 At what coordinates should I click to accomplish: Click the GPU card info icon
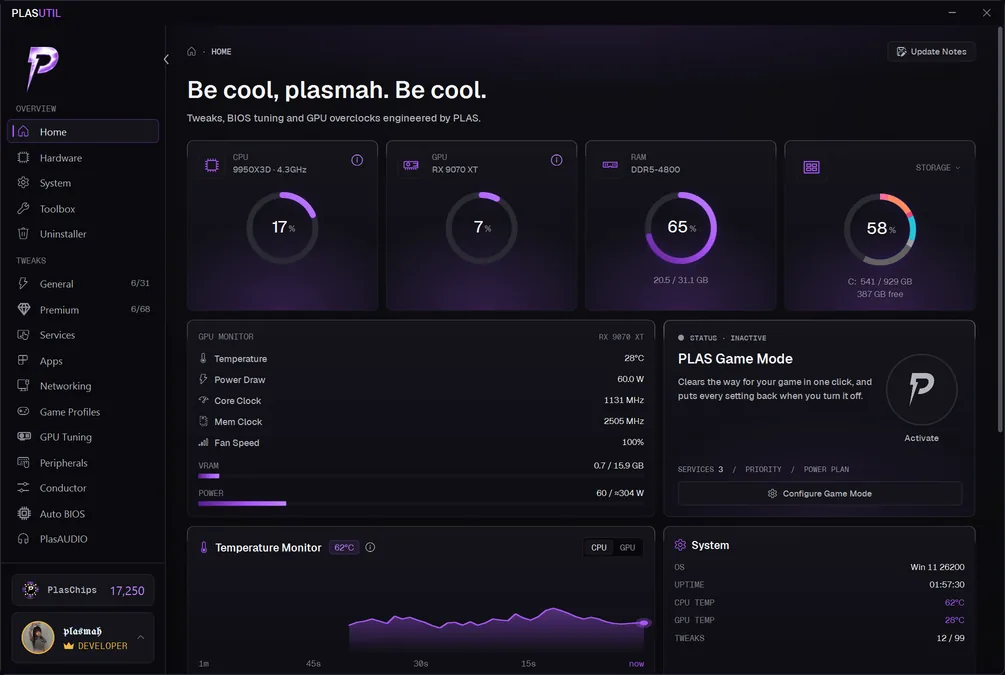tap(556, 160)
